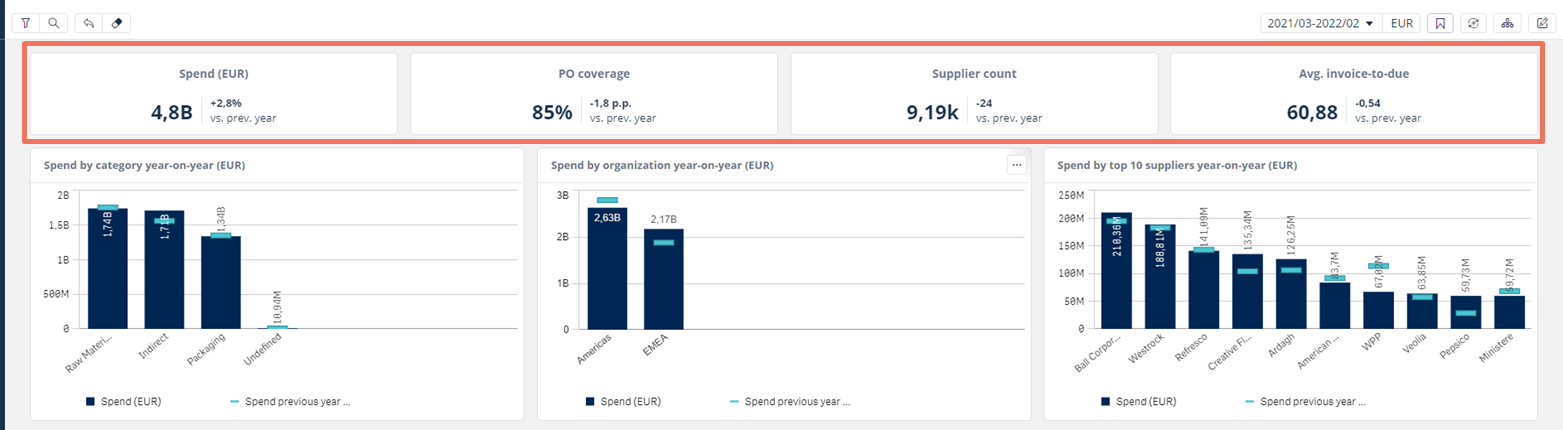This screenshot has height=430, width=1563.
Task: Clear selections with the eraser icon
Action: coord(116,22)
